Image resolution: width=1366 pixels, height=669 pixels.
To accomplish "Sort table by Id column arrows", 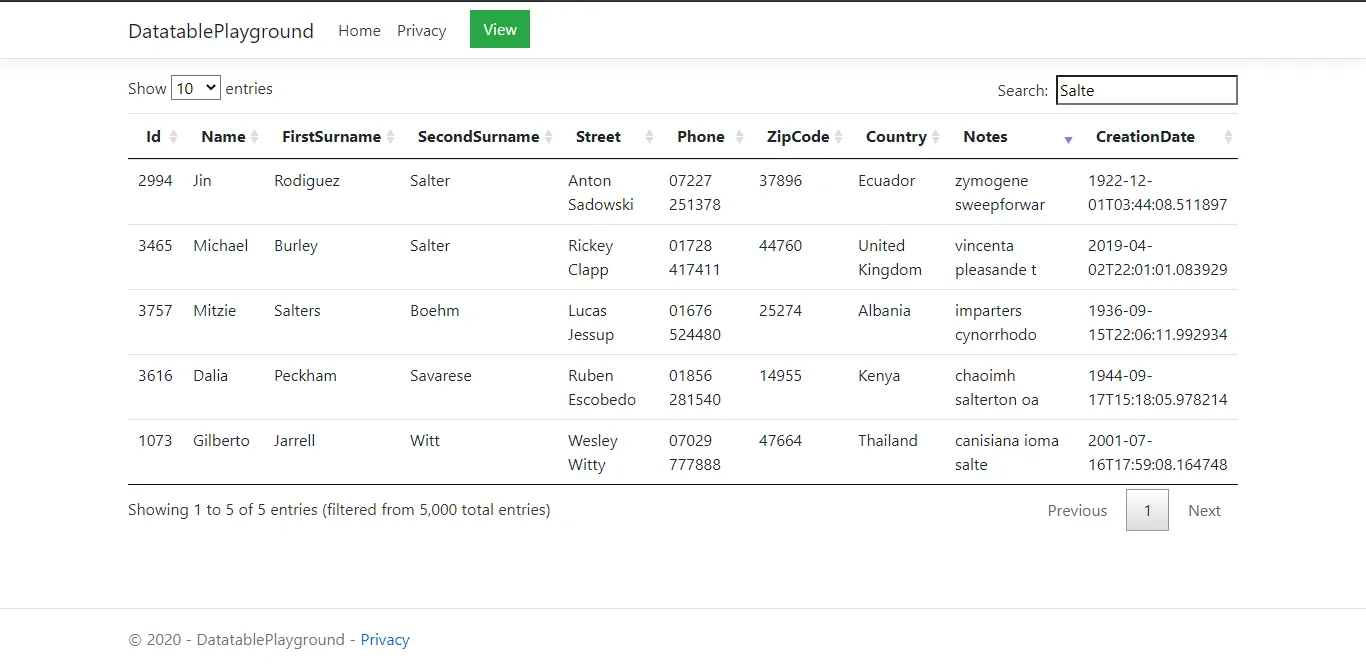I will (173, 137).
